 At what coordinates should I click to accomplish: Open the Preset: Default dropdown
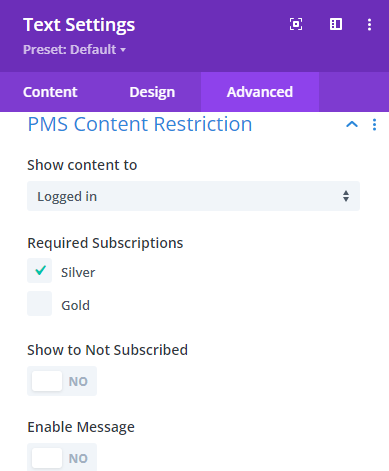74,49
